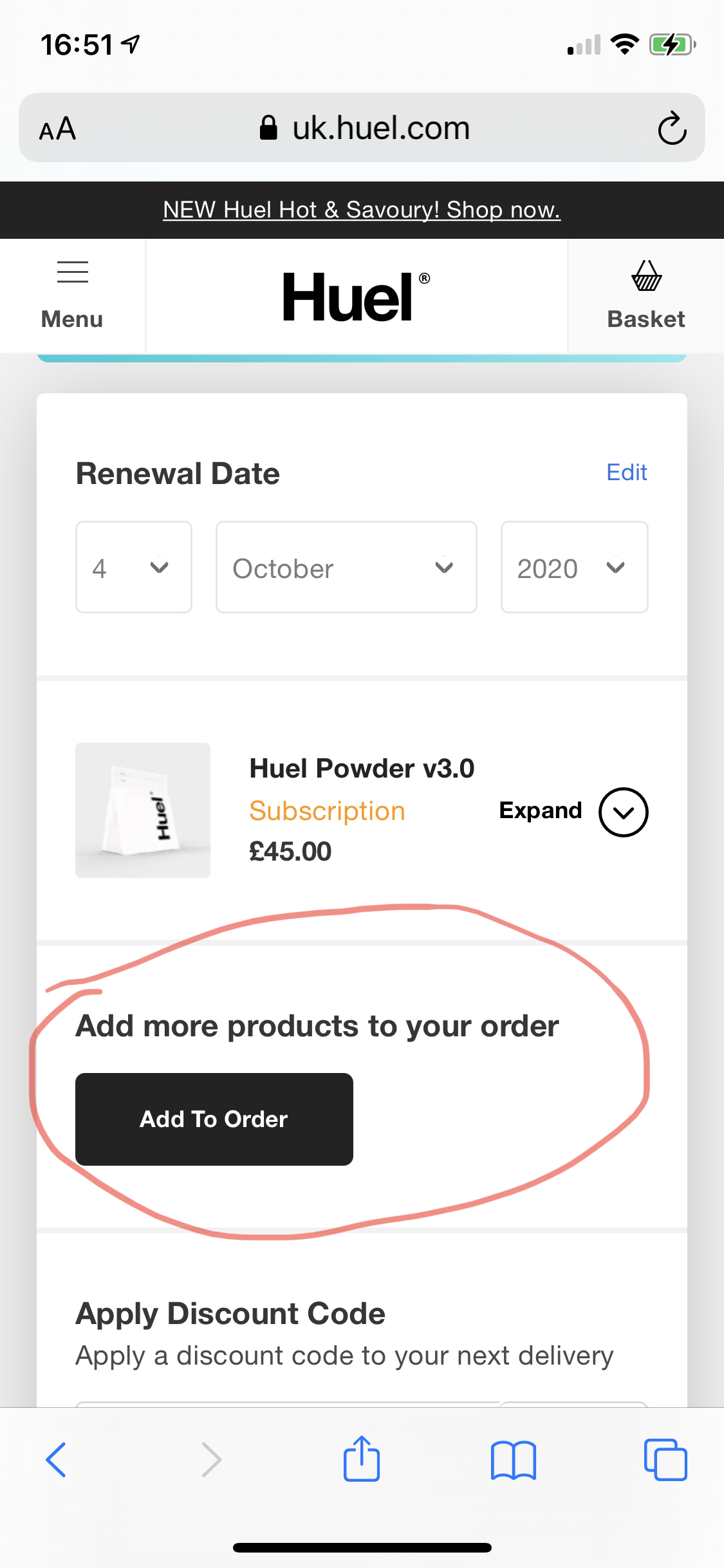Open the hamburger Menu icon

point(72,296)
